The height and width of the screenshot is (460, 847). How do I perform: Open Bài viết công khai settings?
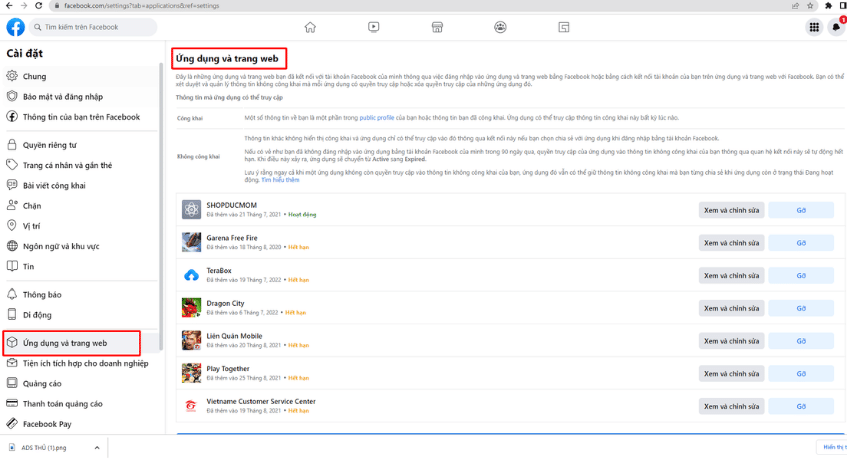coord(81,185)
